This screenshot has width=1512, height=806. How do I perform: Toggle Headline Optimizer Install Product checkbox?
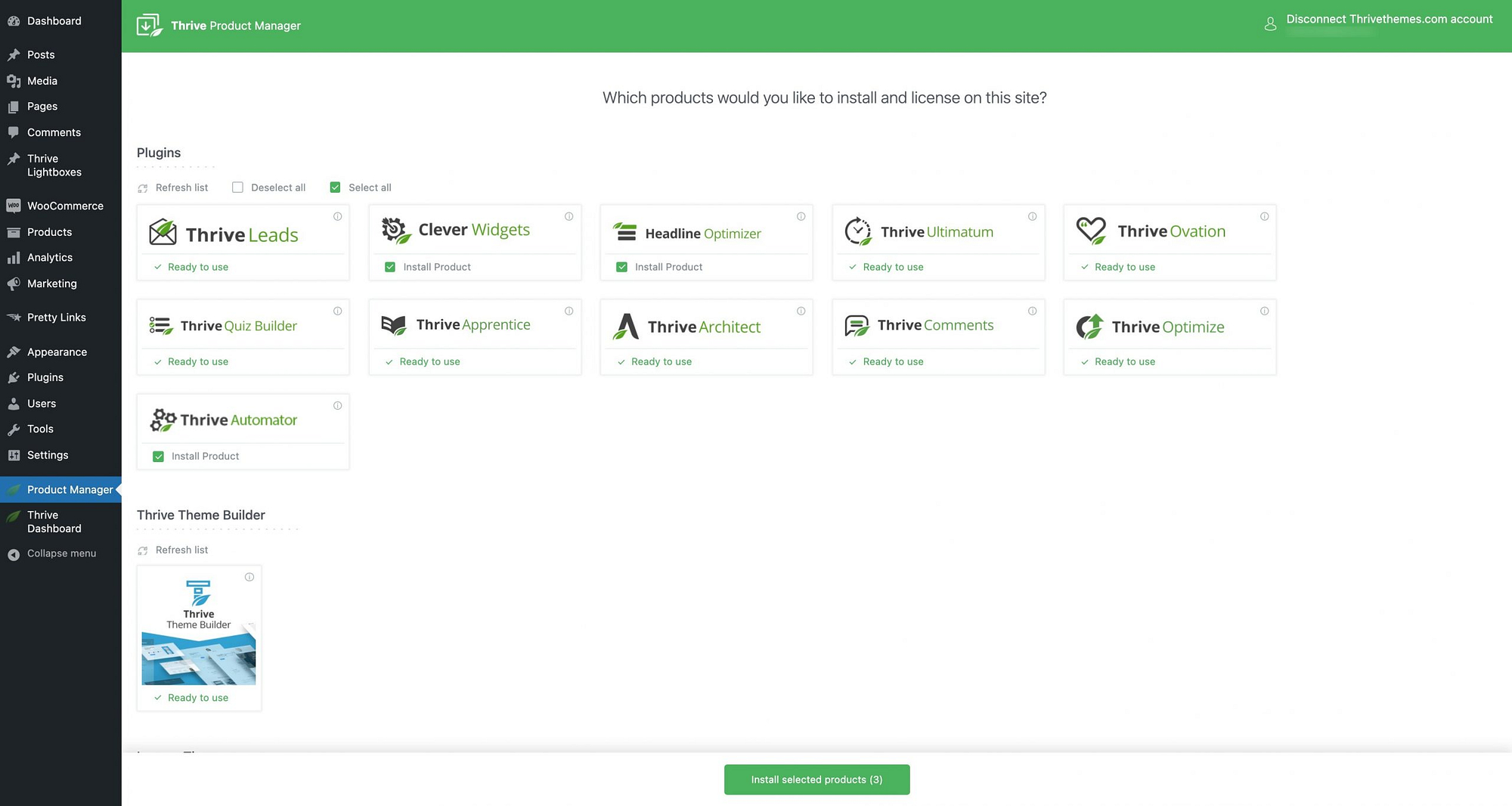coord(621,267)
